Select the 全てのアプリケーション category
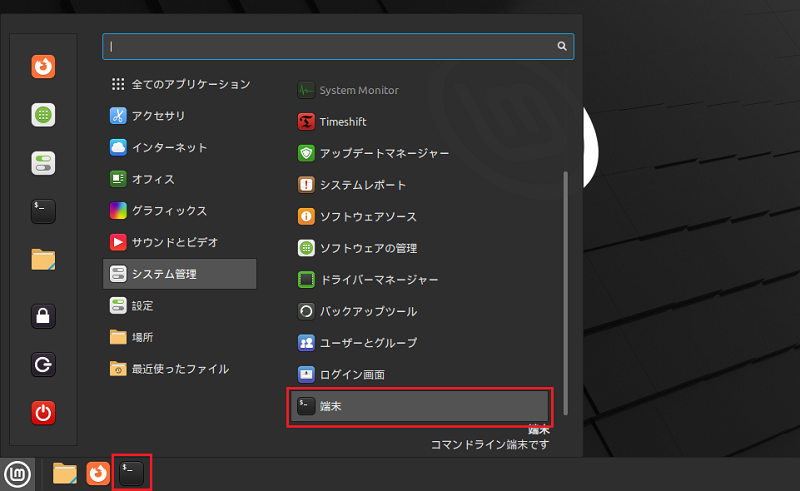Viewport: 800px width, 491px height. point(180,84)
